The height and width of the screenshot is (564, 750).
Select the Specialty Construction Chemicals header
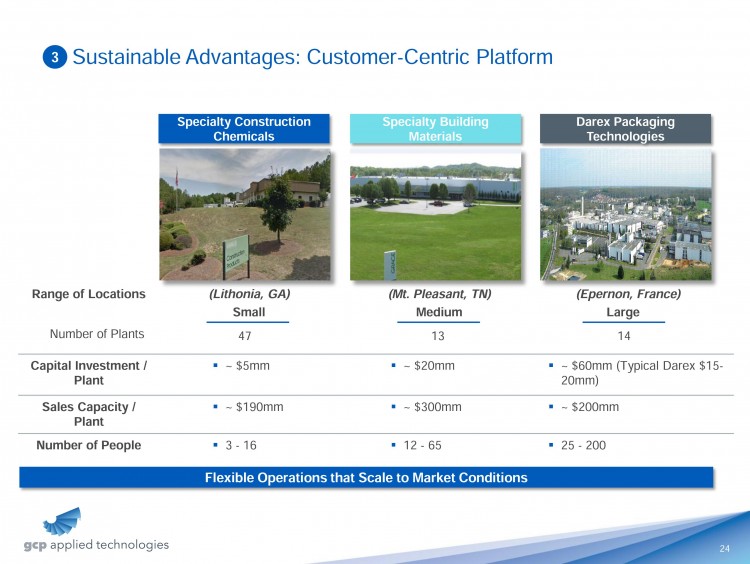click(x=244, y=129)
